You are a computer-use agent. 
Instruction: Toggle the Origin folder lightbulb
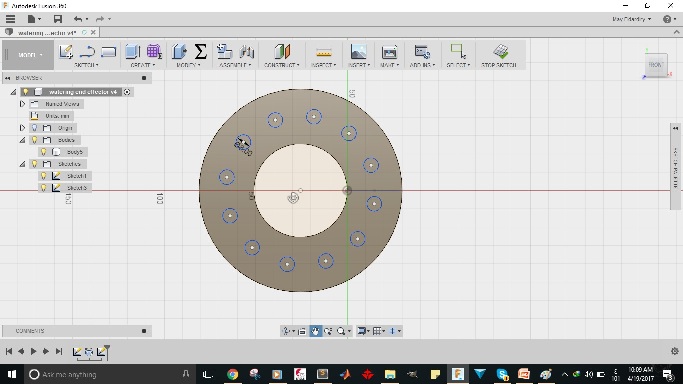pos(34,128)
